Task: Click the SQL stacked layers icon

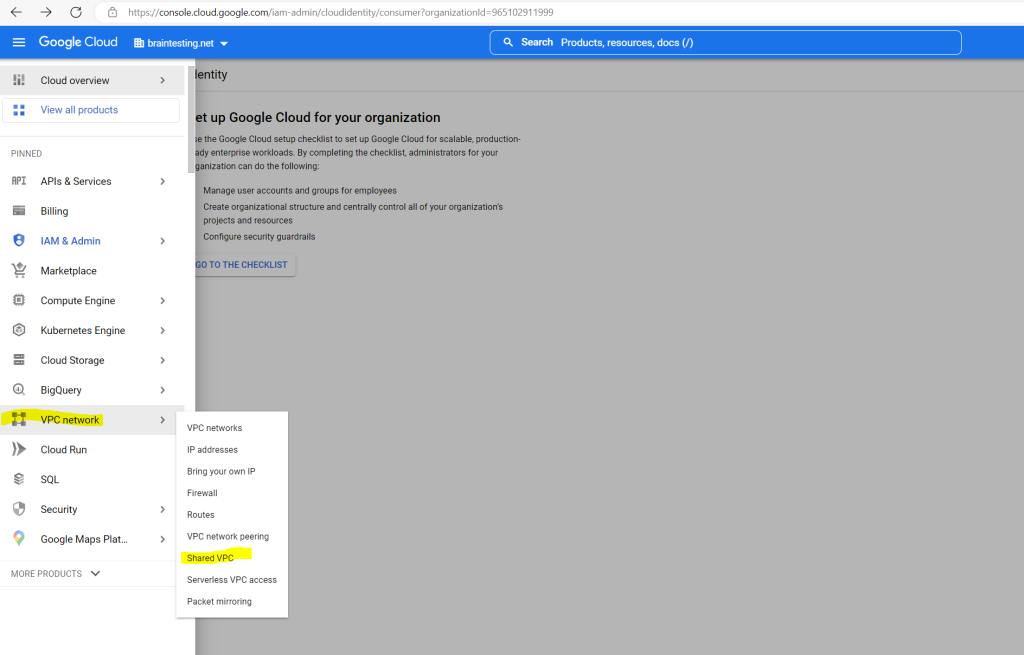Action: [x=19, y=479]
